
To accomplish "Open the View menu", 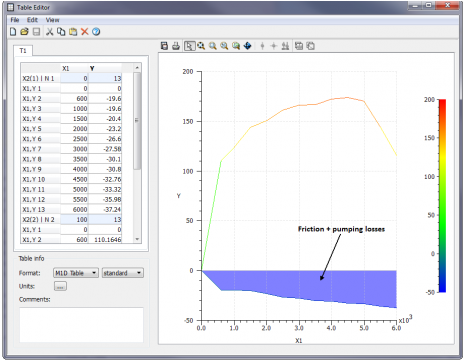I will (x=52, y=20).
